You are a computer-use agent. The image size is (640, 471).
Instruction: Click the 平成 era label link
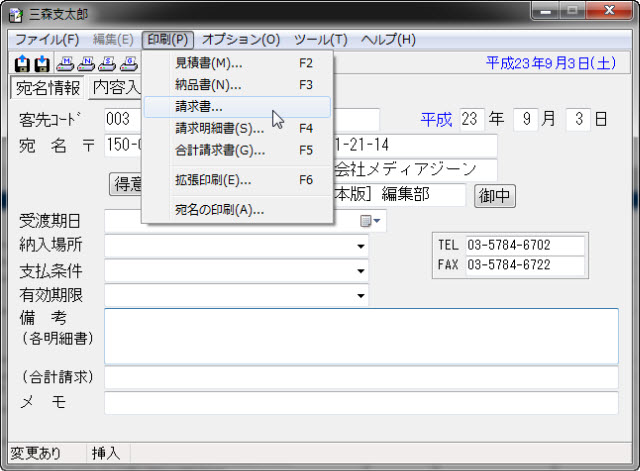click(x=436, y=119)
